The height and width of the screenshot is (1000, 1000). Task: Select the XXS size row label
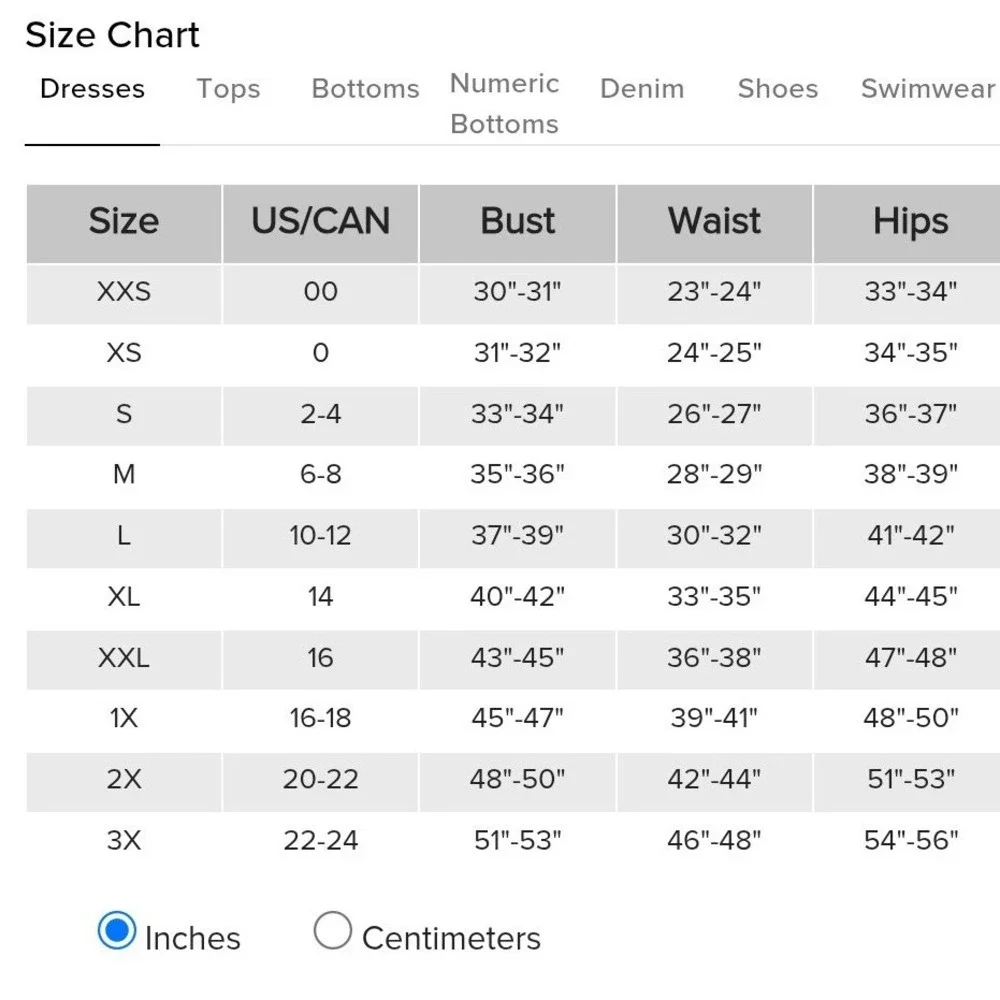(x=124, y=291)
